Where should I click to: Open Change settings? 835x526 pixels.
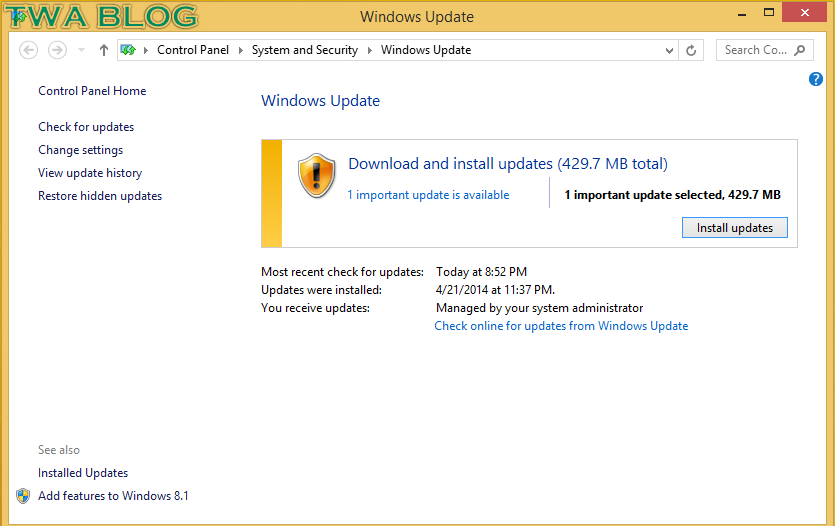pyautogui.click(x=80, y=150)
